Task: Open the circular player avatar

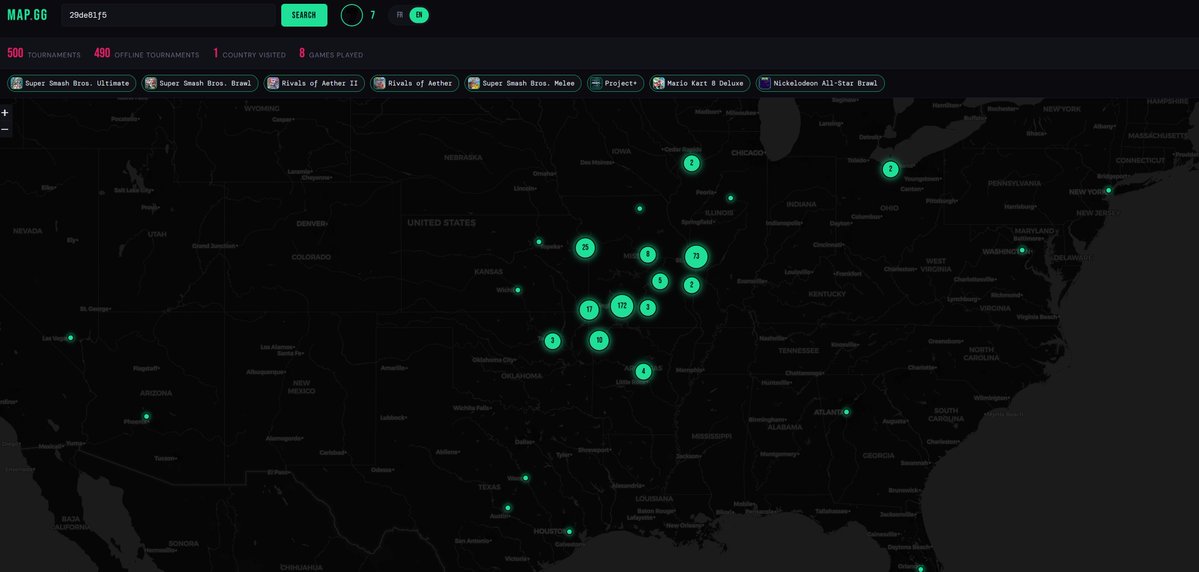Action: [351, 15]
